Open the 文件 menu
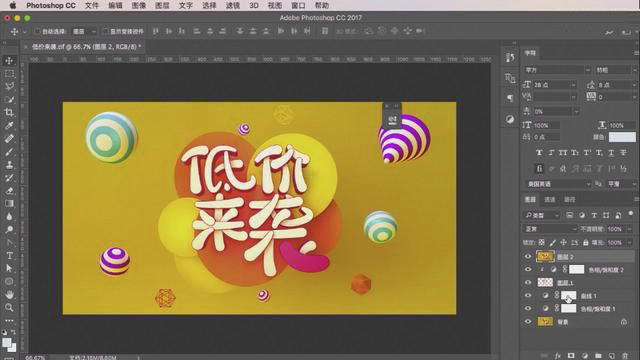 click(92, 5)
